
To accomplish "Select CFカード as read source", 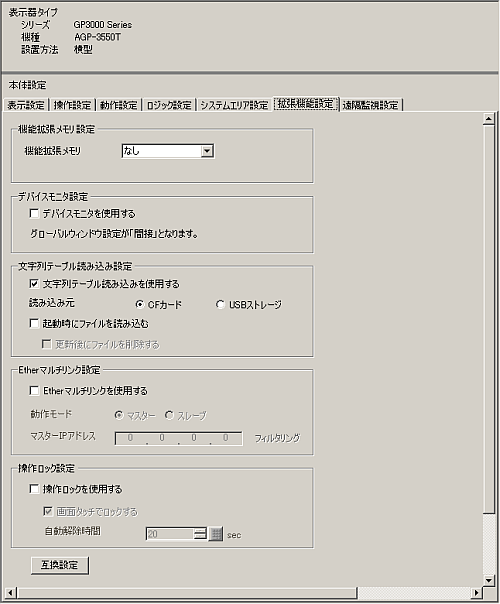I will pos(139,305).
